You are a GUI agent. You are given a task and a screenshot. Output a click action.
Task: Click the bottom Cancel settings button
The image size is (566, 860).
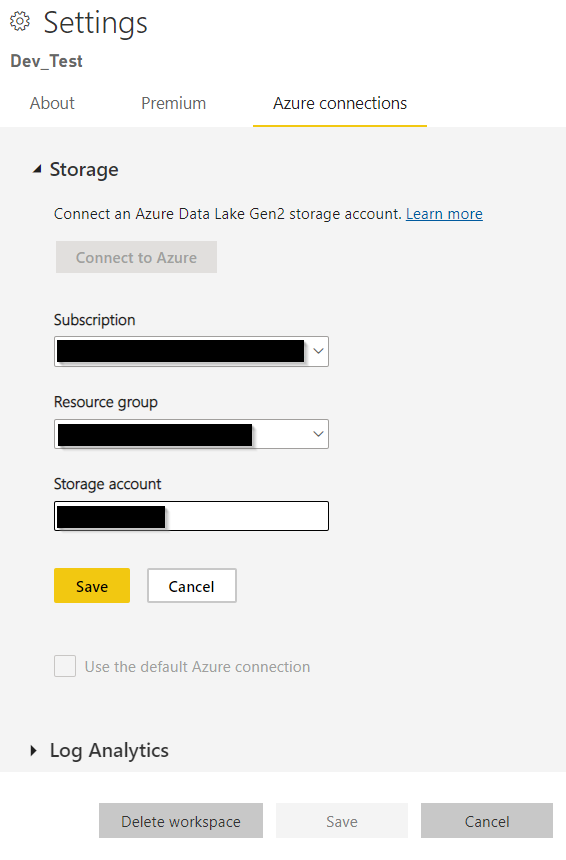point(487,821)
